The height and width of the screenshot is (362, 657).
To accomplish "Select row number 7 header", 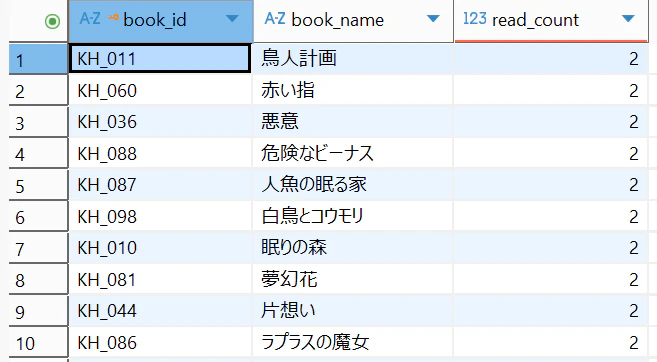I will 38,248.
